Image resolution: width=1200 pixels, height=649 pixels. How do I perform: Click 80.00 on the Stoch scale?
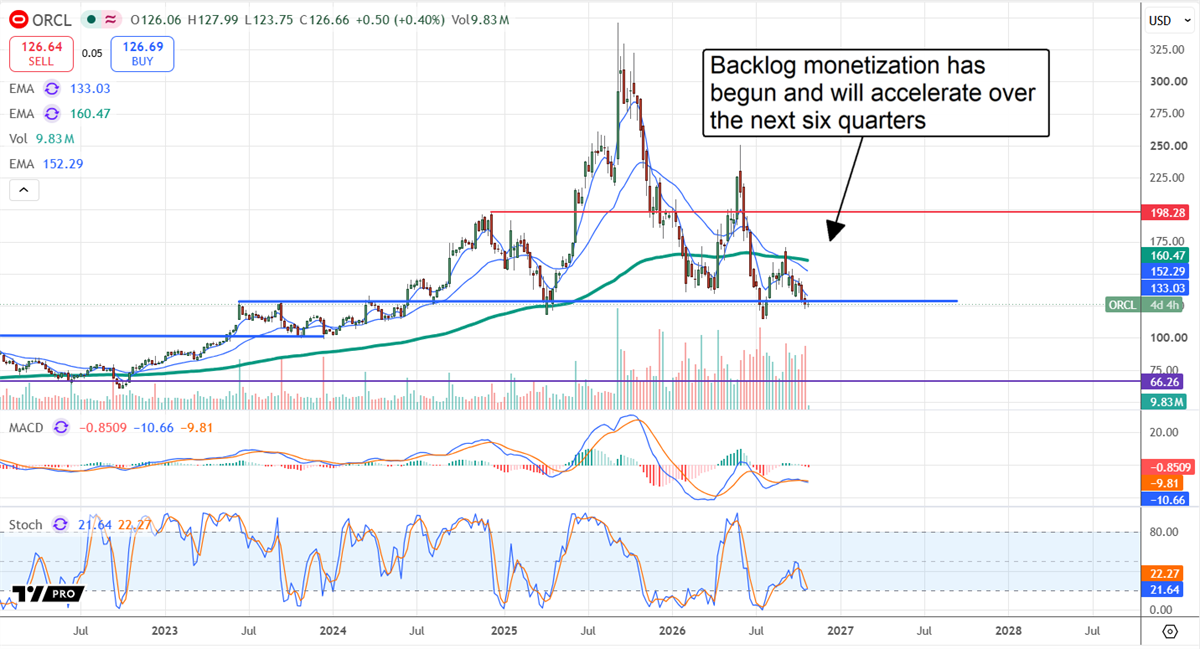pos(1164,532)
